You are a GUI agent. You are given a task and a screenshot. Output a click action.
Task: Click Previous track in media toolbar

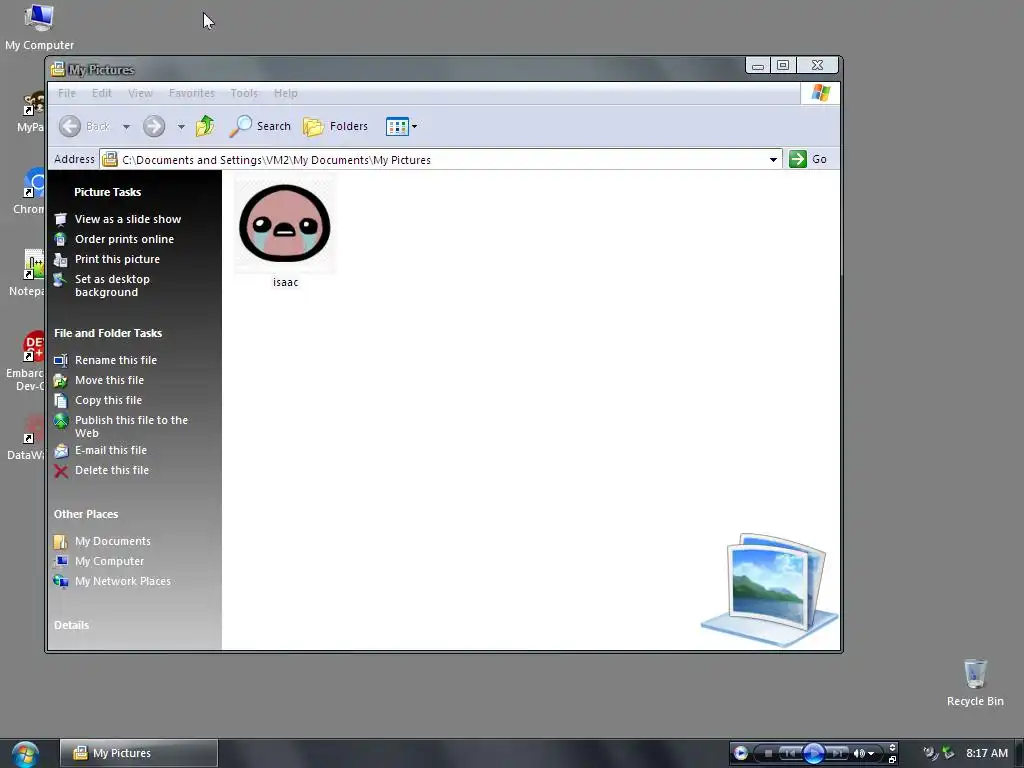click(788, 753)
